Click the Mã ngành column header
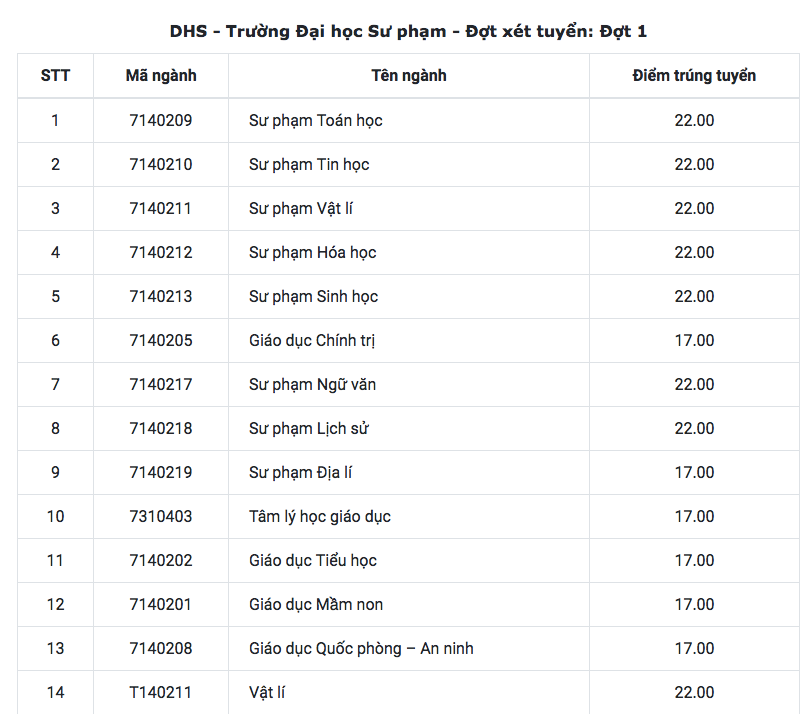The width and height of the screenshot is (804, 714). point(161,76)
